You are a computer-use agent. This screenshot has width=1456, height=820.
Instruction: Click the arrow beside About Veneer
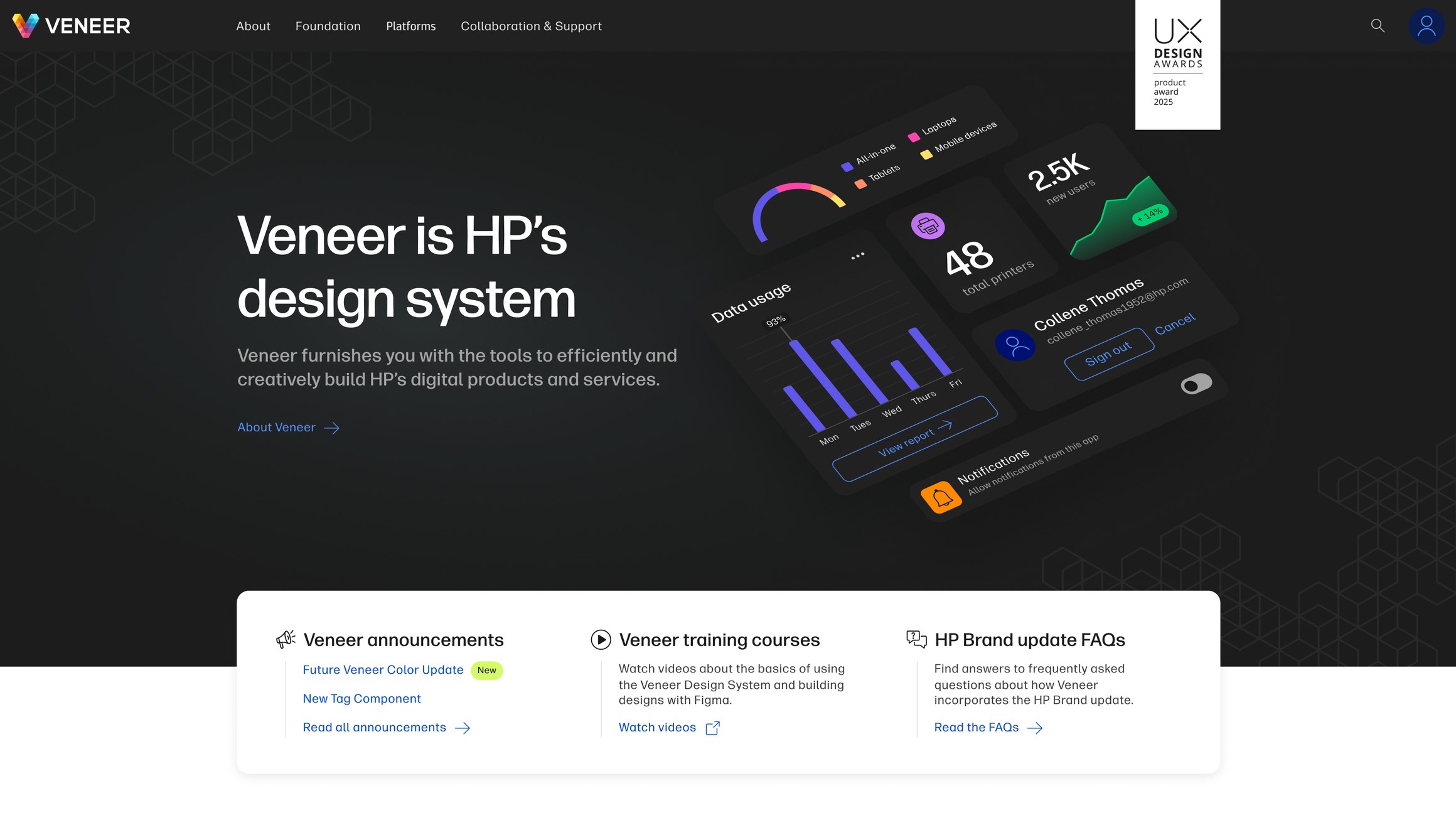point(331,428)
